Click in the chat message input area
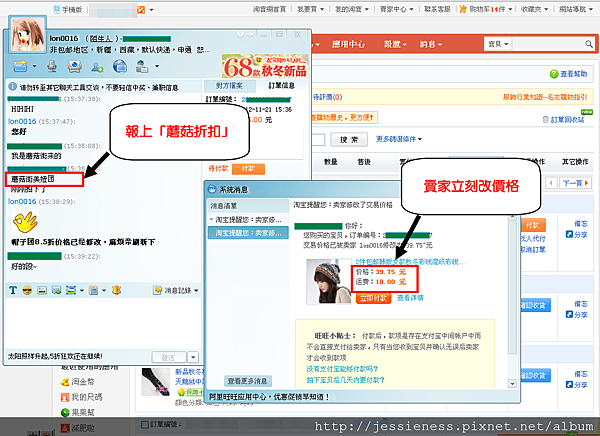This screenshot has height=436, width=600. [103, 323]
